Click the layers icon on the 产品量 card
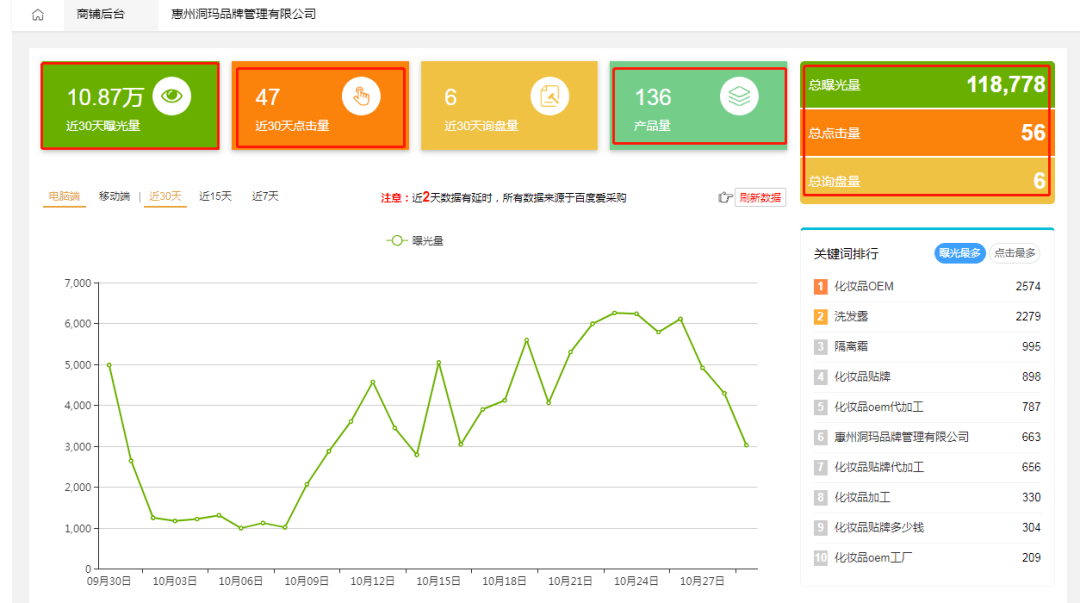This screenshot has height=603, width=1080. point(739,96)
